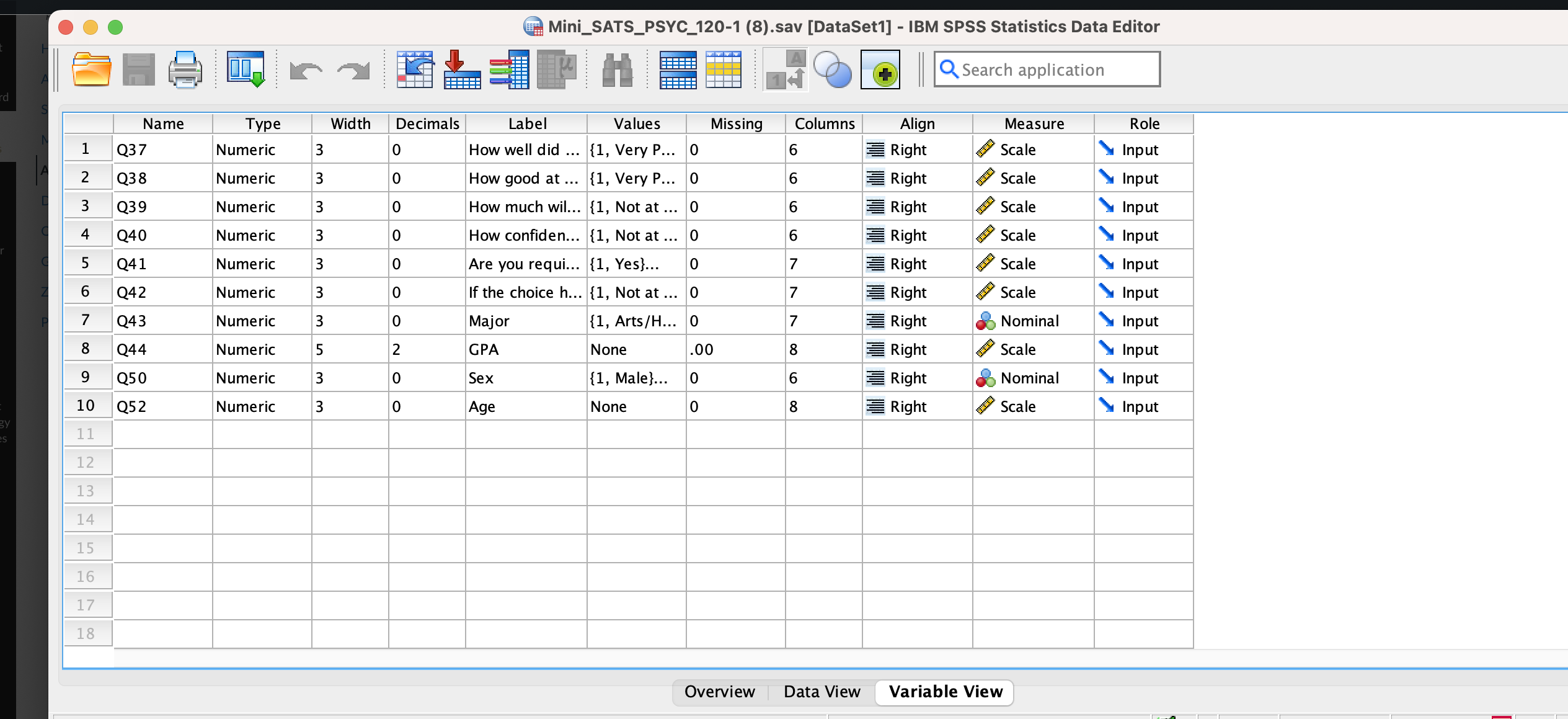1568x719 pixels.
Task: Click the Undo arrow icon
Action: 306,71
